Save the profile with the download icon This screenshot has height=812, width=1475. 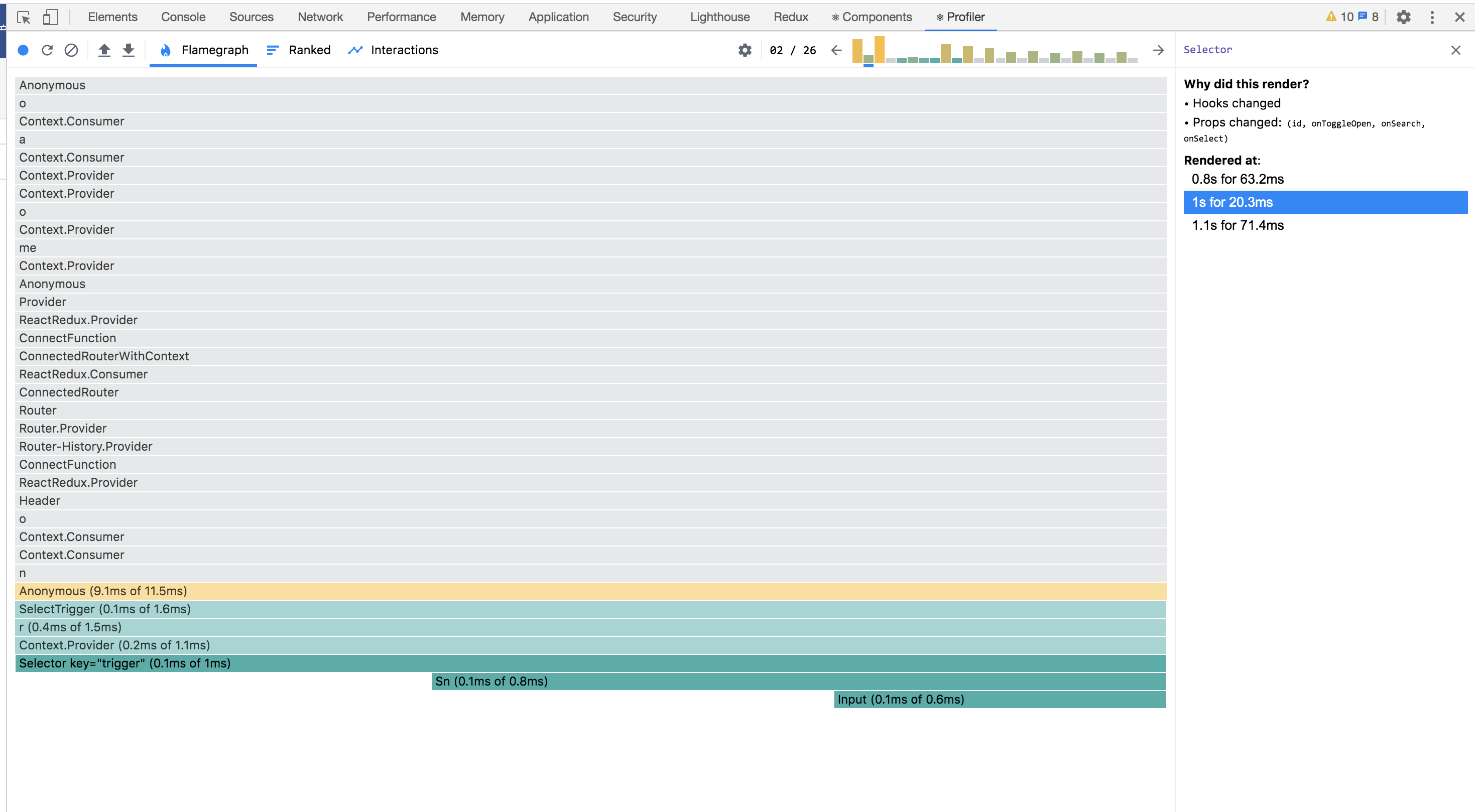[x=129, y=50]
